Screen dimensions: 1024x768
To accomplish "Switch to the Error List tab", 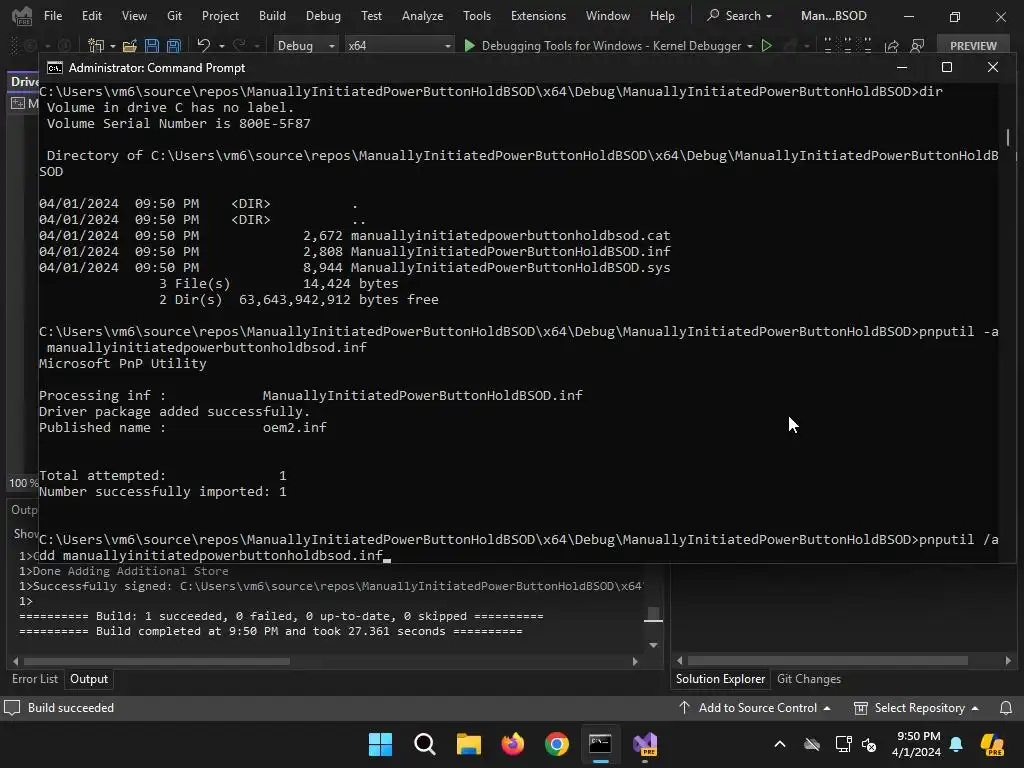I will 35,679.
